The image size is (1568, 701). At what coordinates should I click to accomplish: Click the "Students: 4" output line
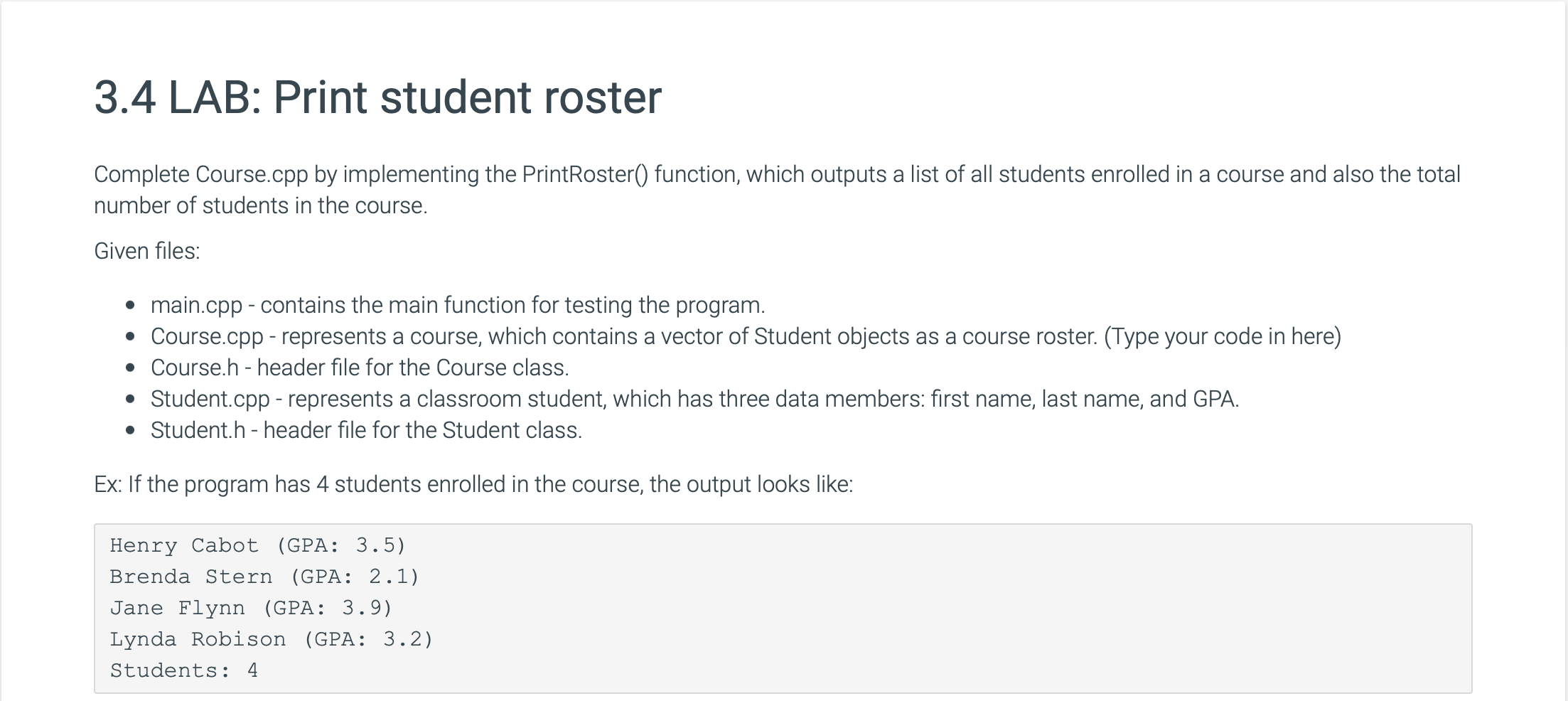183,670
